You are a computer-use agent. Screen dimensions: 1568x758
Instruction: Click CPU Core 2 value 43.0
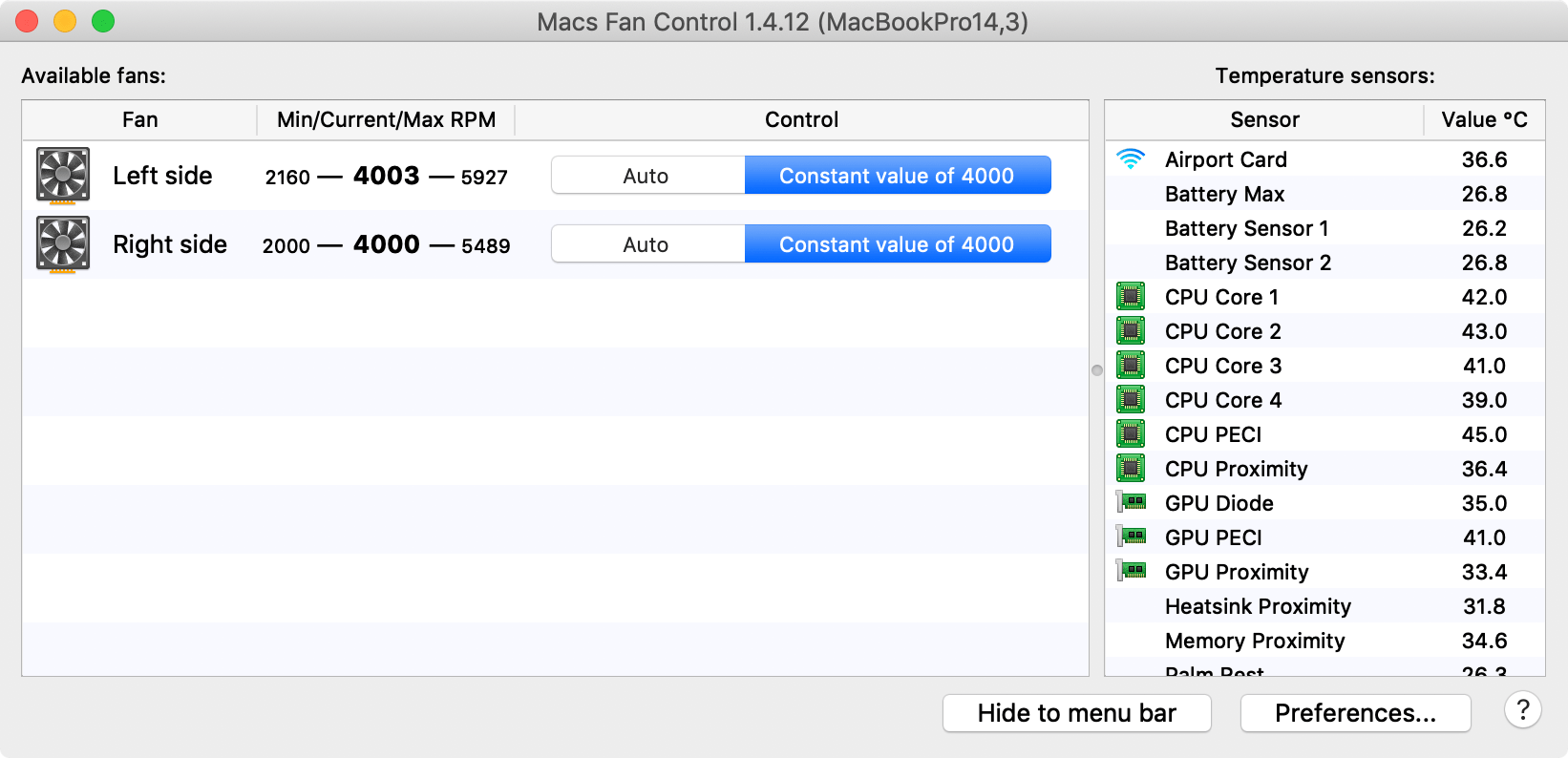(x=1484, y=331)
